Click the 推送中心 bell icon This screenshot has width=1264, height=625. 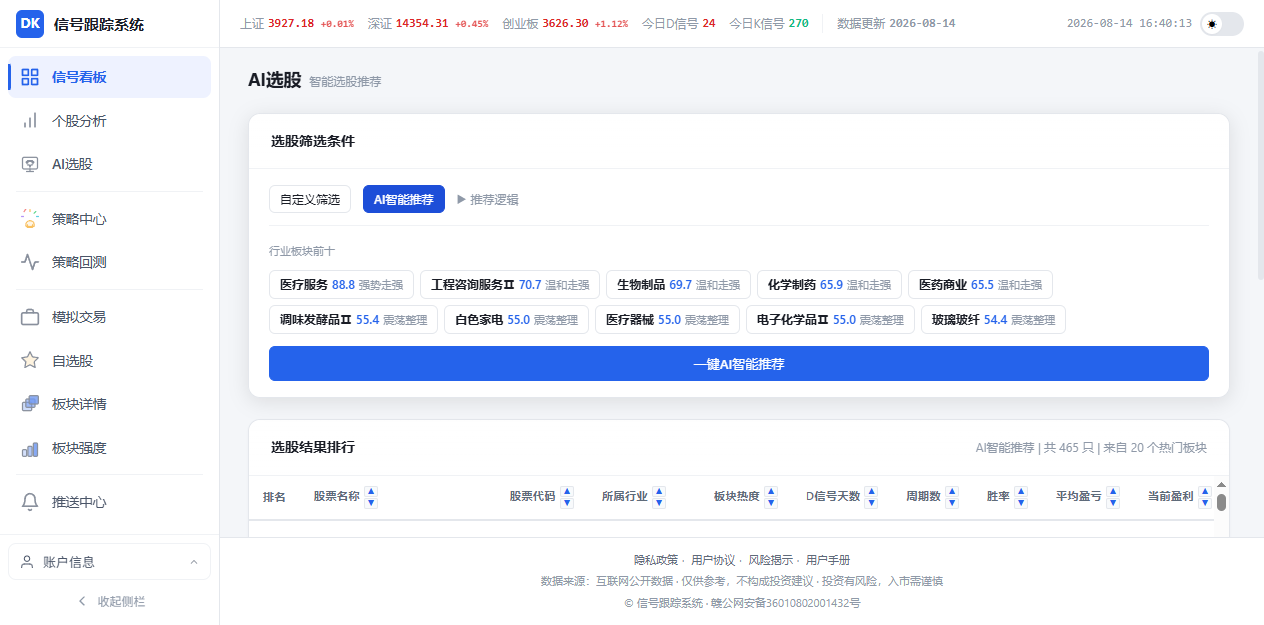30,502
